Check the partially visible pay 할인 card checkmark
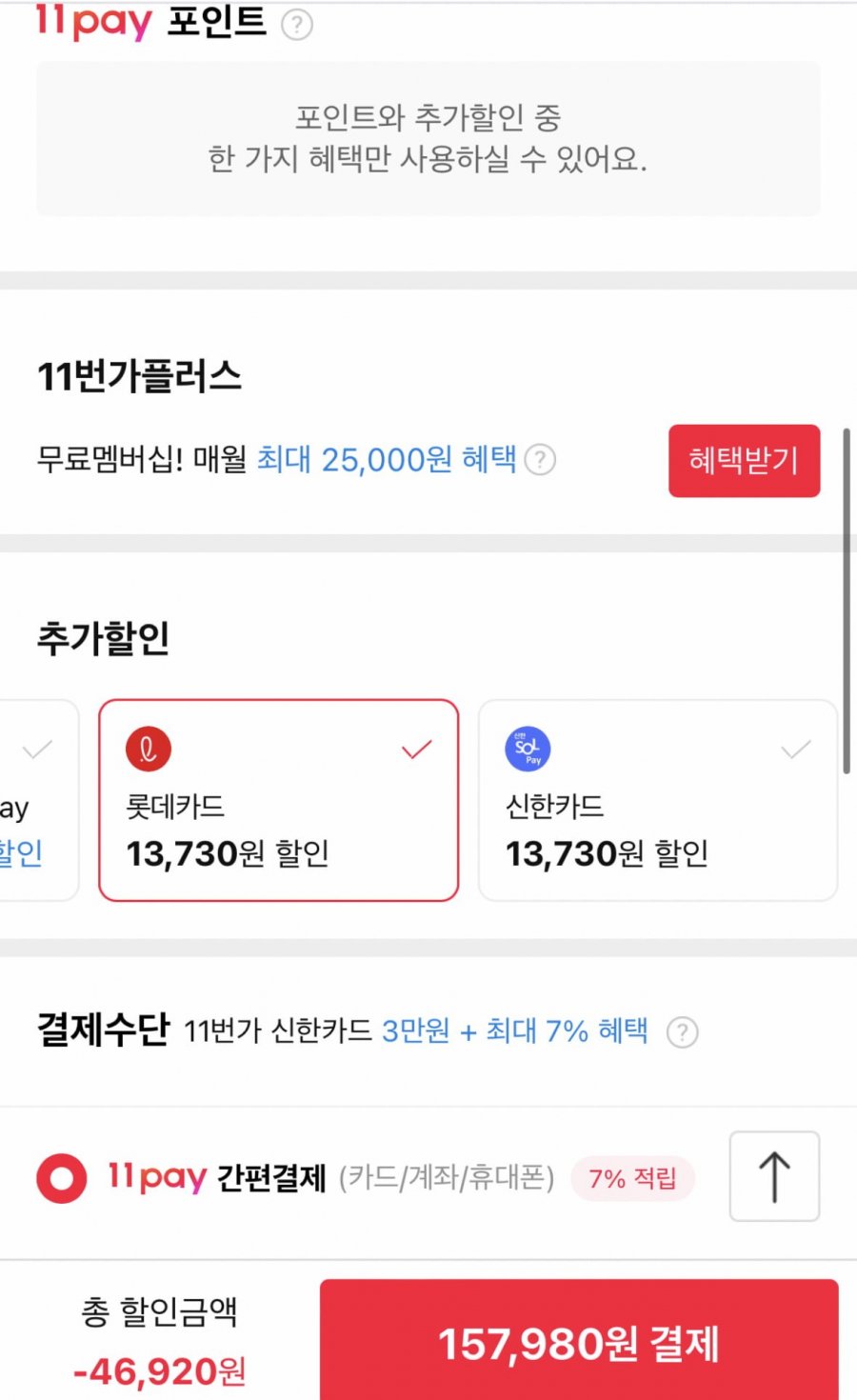 37,750
